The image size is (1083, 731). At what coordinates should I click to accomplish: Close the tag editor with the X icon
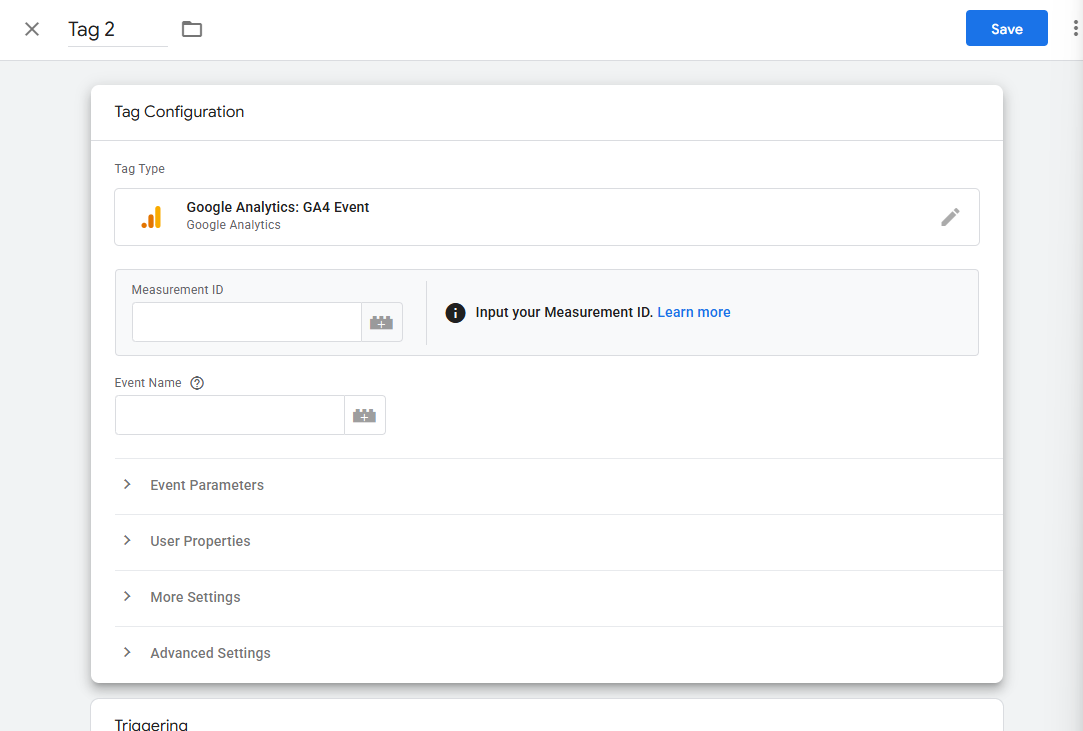tap(32, 29)
